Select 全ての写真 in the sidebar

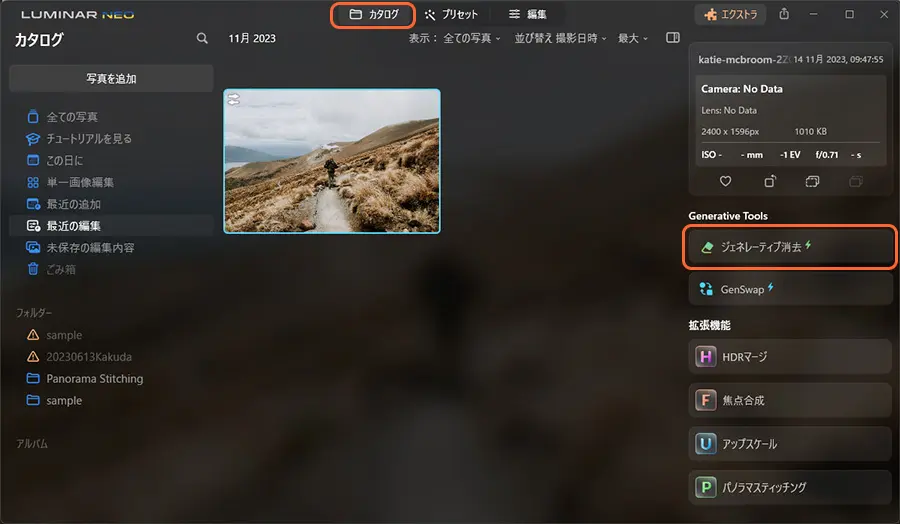(x=111, y=117)
